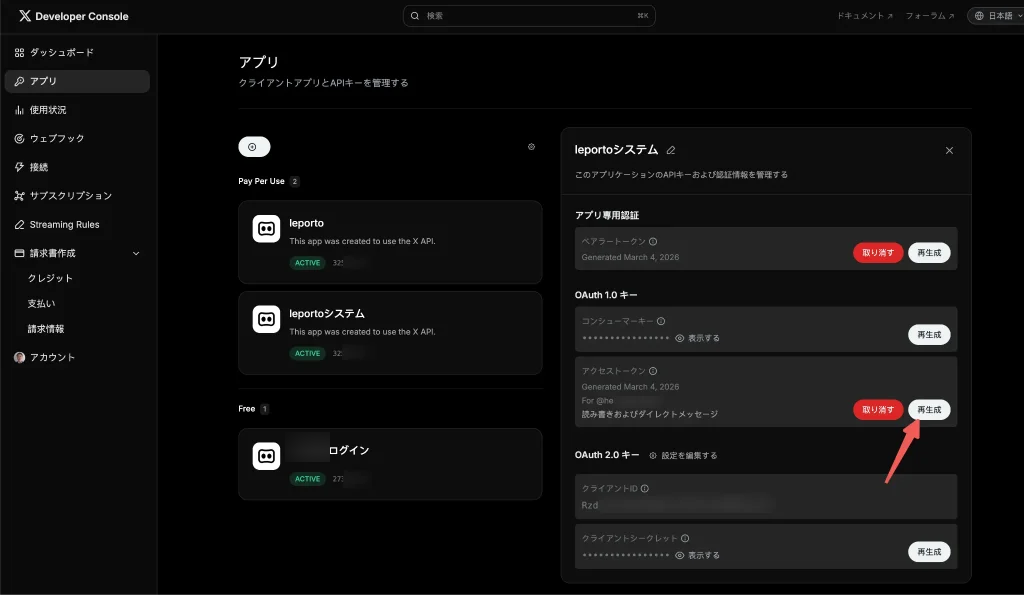This screenshot has height=595, width=1024.
Task: Click the Streaming Rules pencil icon
Action: pos(20,225)
